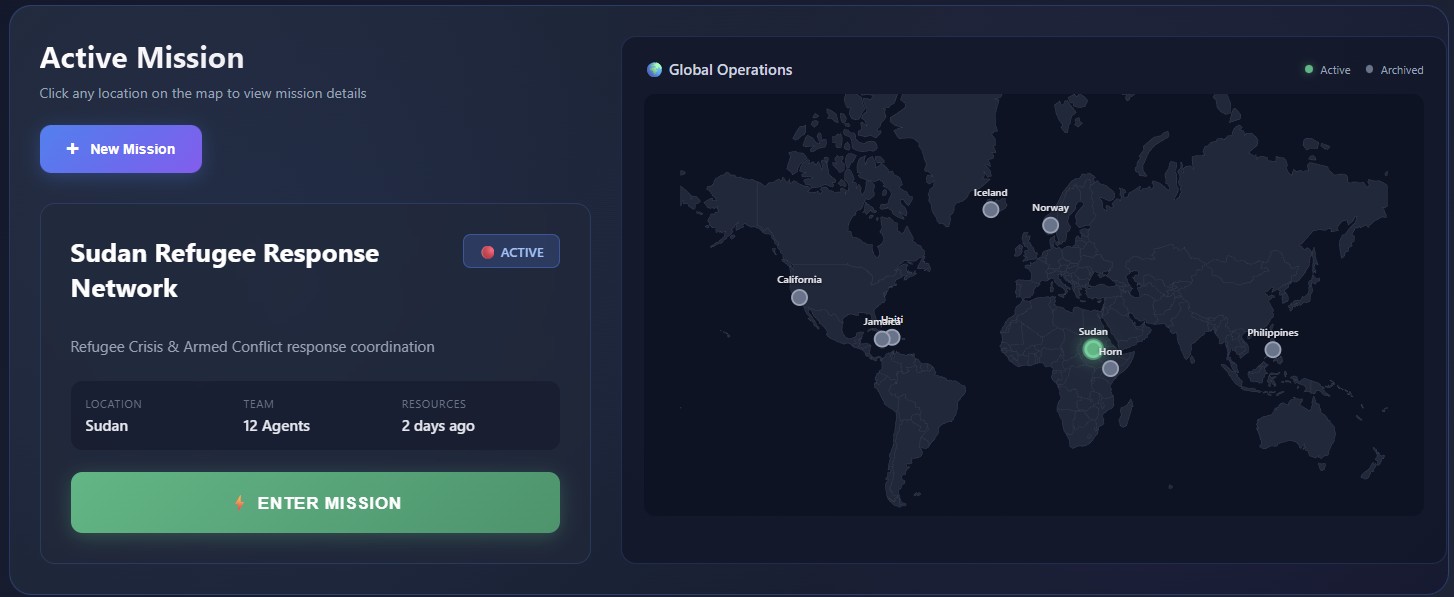Click the plus icon on New Mission

pyautogui.click(x=71, y=148)
